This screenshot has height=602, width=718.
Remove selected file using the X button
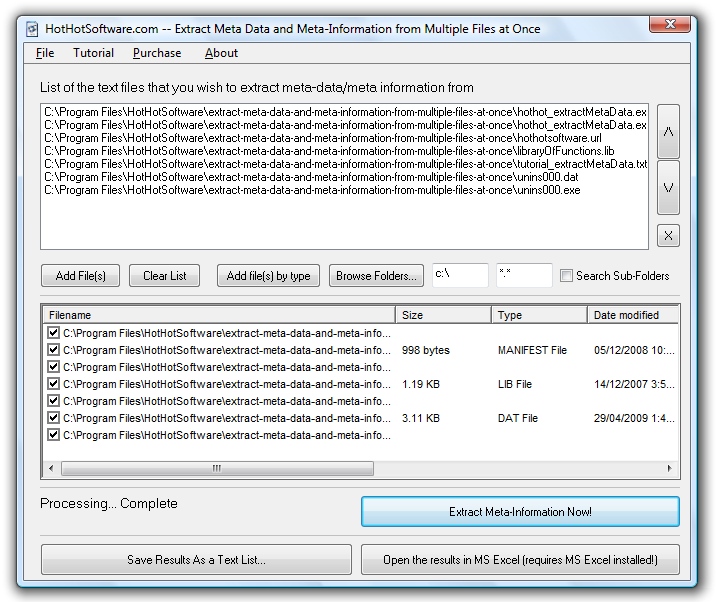pyautogui.click(x=668, y=236)
